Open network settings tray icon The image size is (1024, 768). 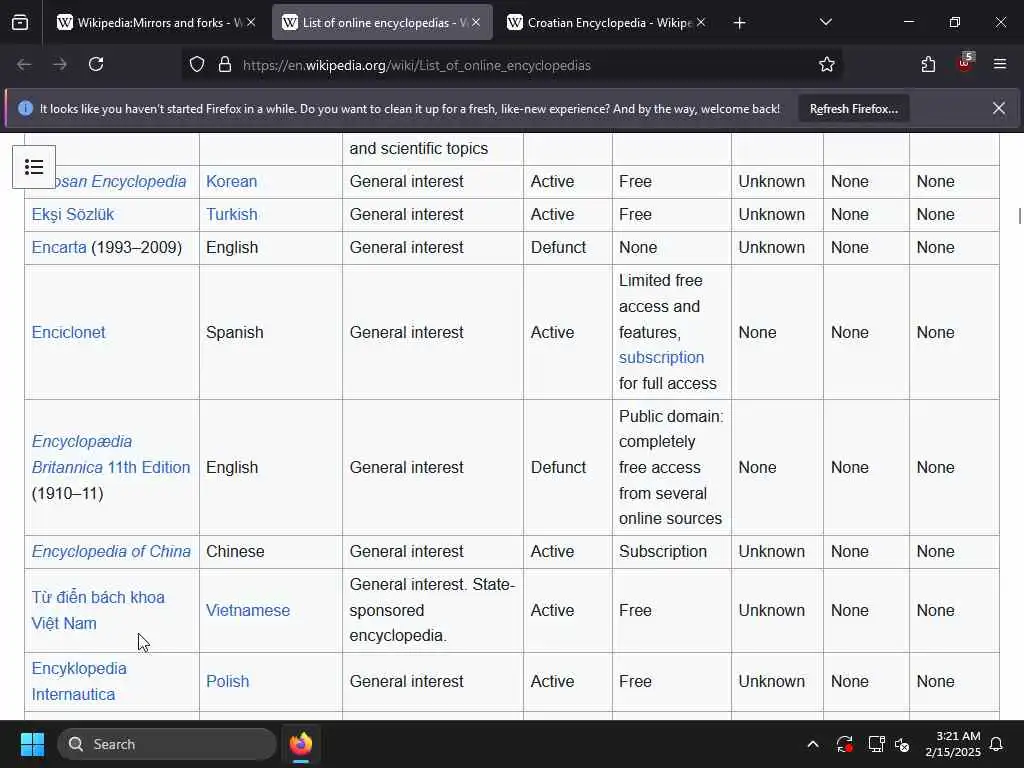[x=876, y=744]
